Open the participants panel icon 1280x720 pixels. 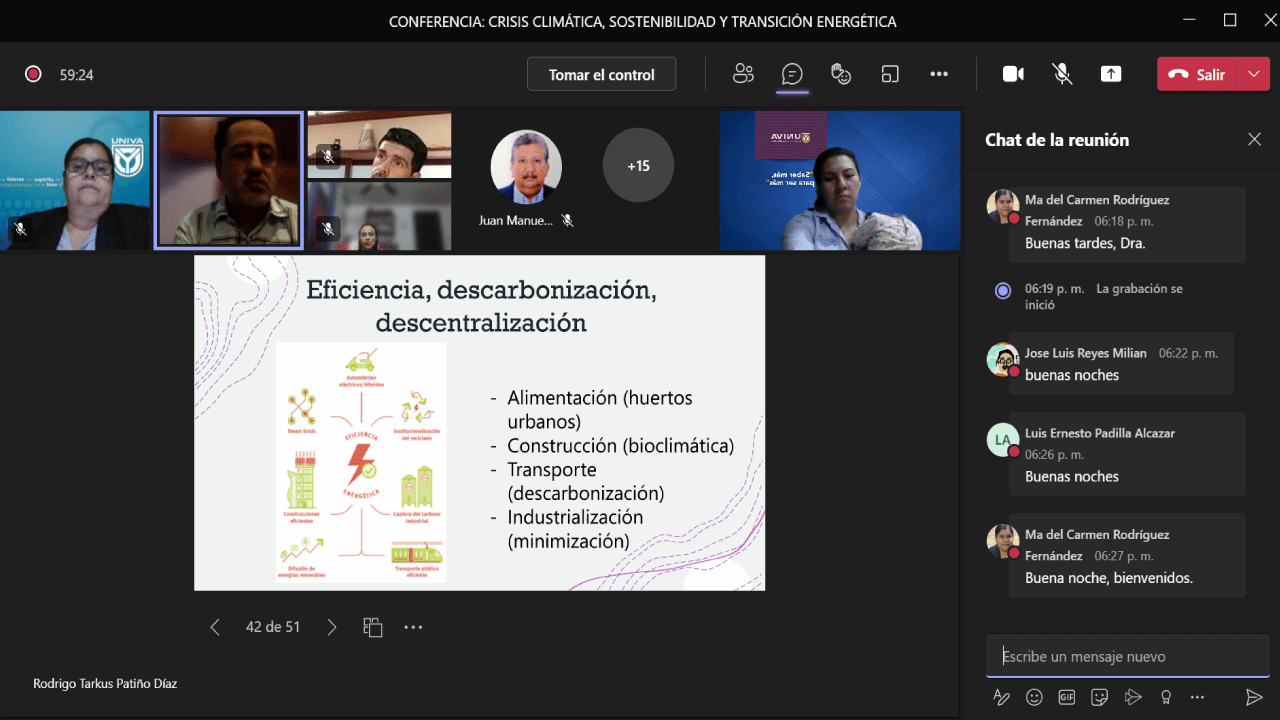(743, 74)
